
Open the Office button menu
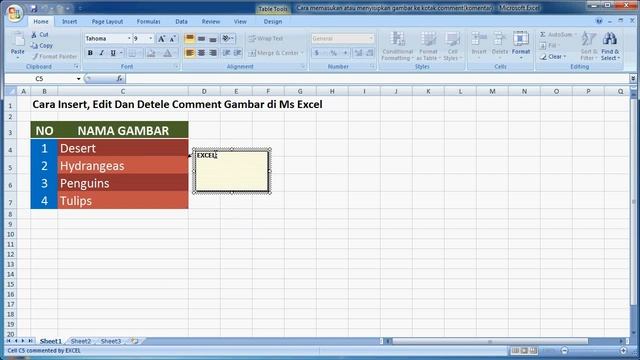14,13
